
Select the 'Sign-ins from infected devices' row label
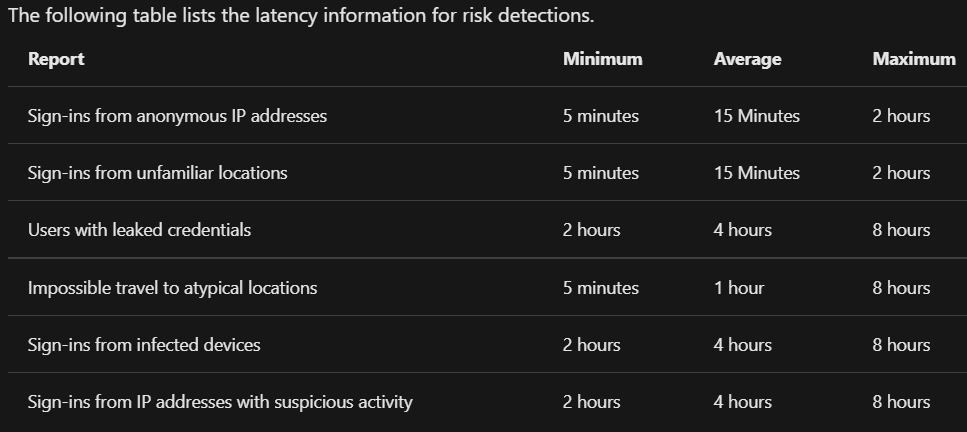point(144,345)
